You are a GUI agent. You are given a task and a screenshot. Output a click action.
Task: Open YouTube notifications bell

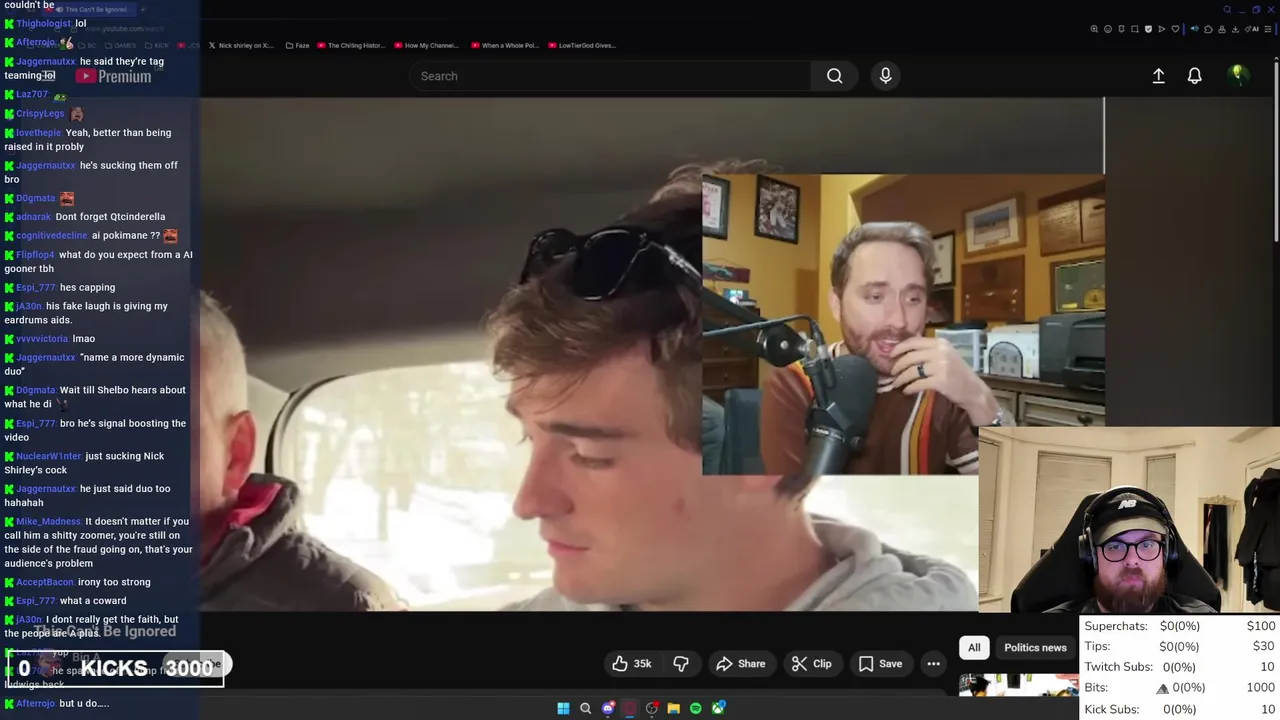pyautogui.click(x=1194, y=76)
